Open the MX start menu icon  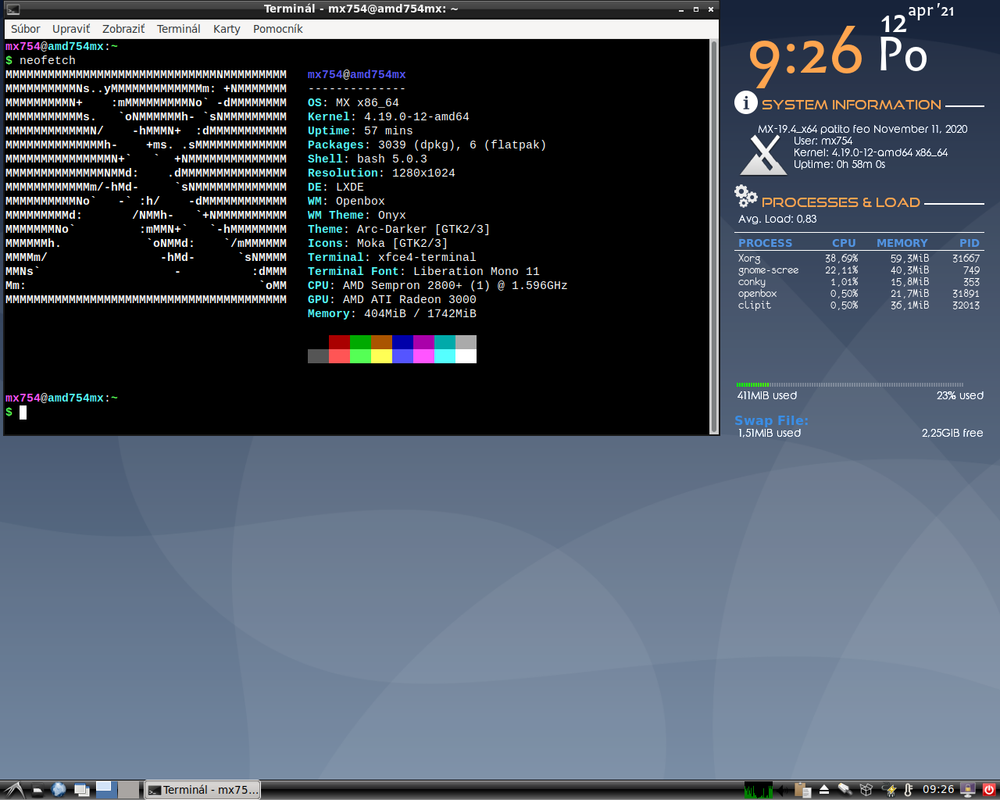coord(14,790)
